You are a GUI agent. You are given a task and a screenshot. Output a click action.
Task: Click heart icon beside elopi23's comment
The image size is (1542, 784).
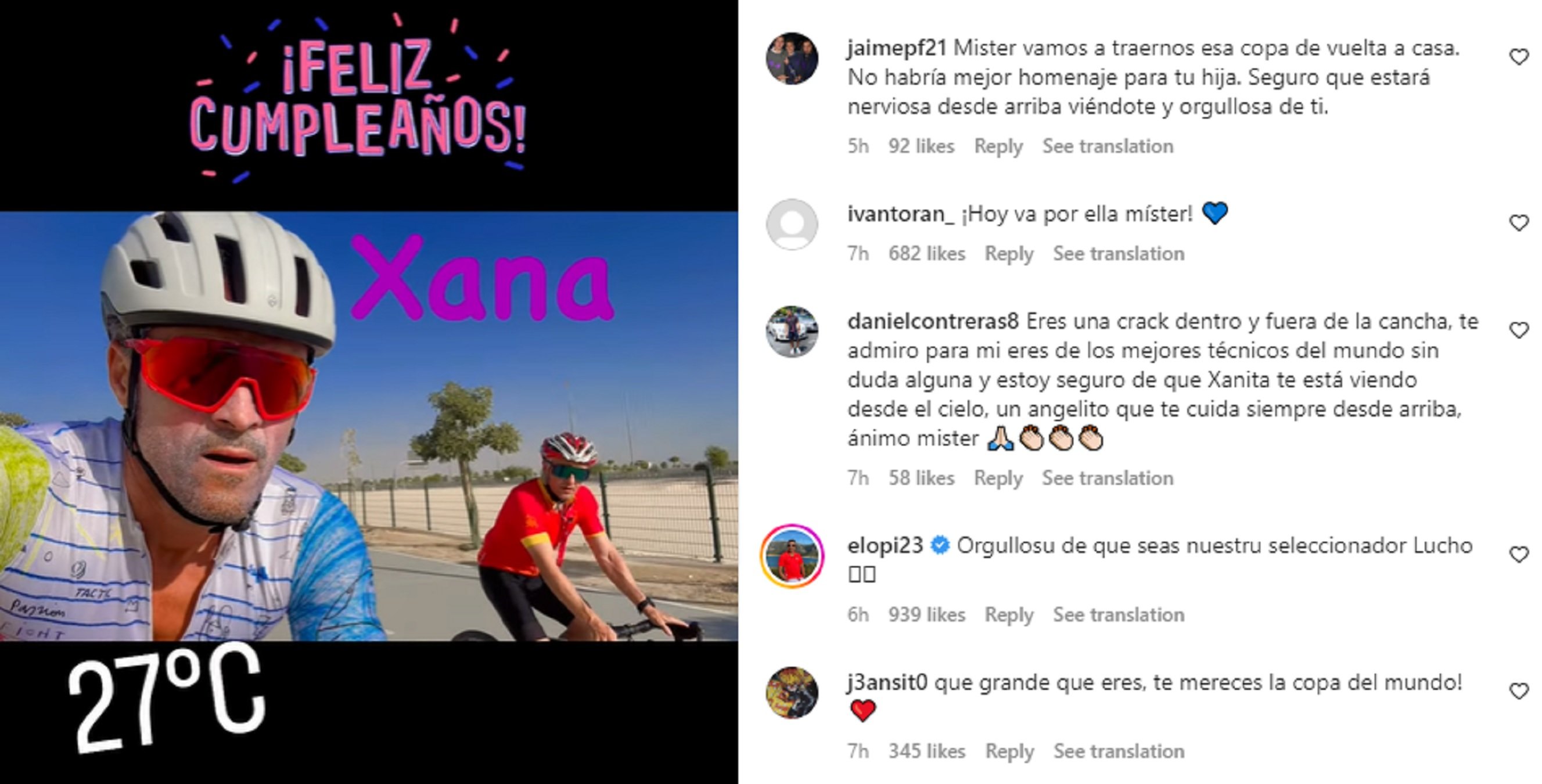pyautogui.click(x=1519, y=555)
